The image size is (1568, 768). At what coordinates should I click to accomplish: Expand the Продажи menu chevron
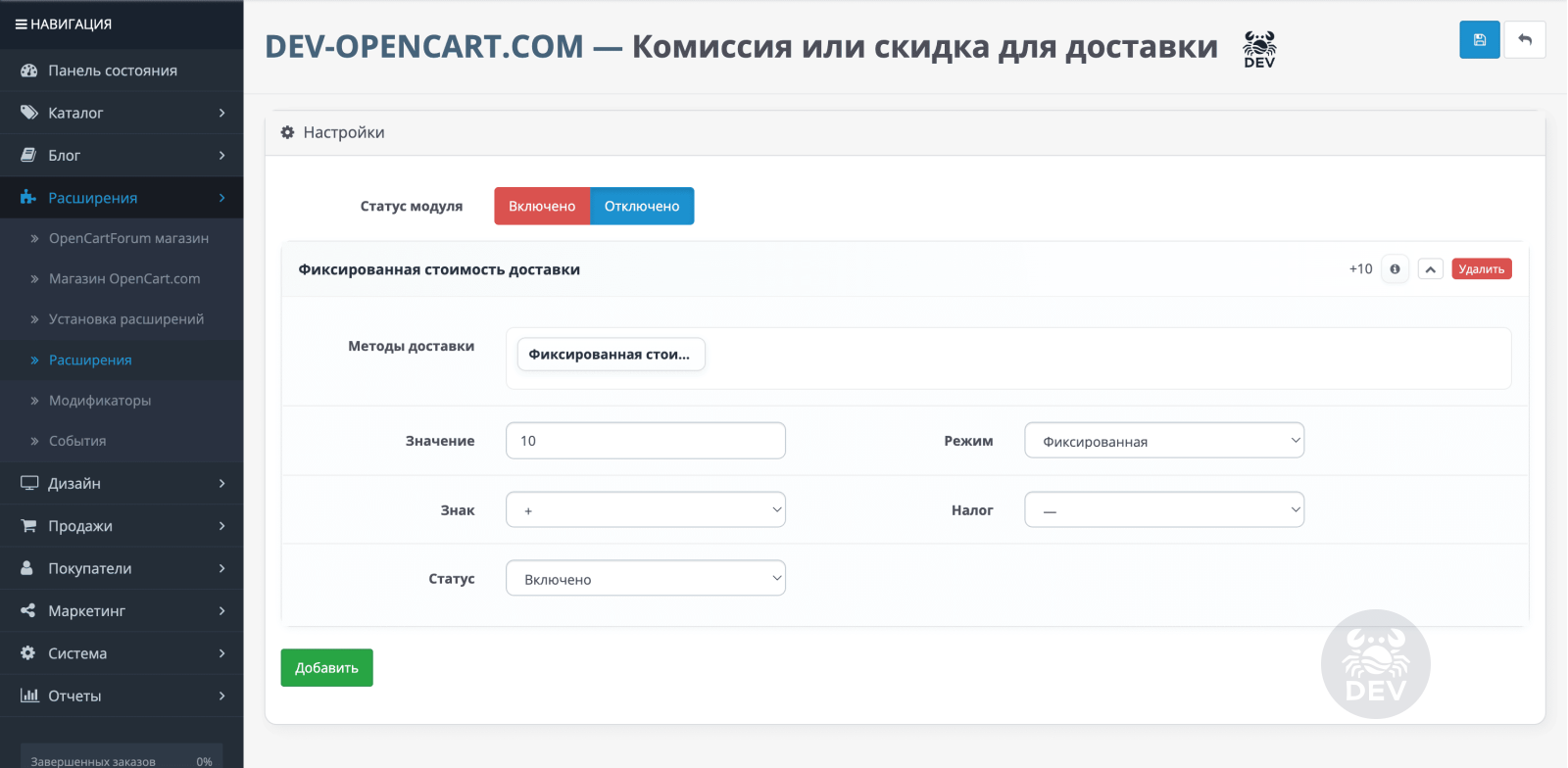click(222, 526)
